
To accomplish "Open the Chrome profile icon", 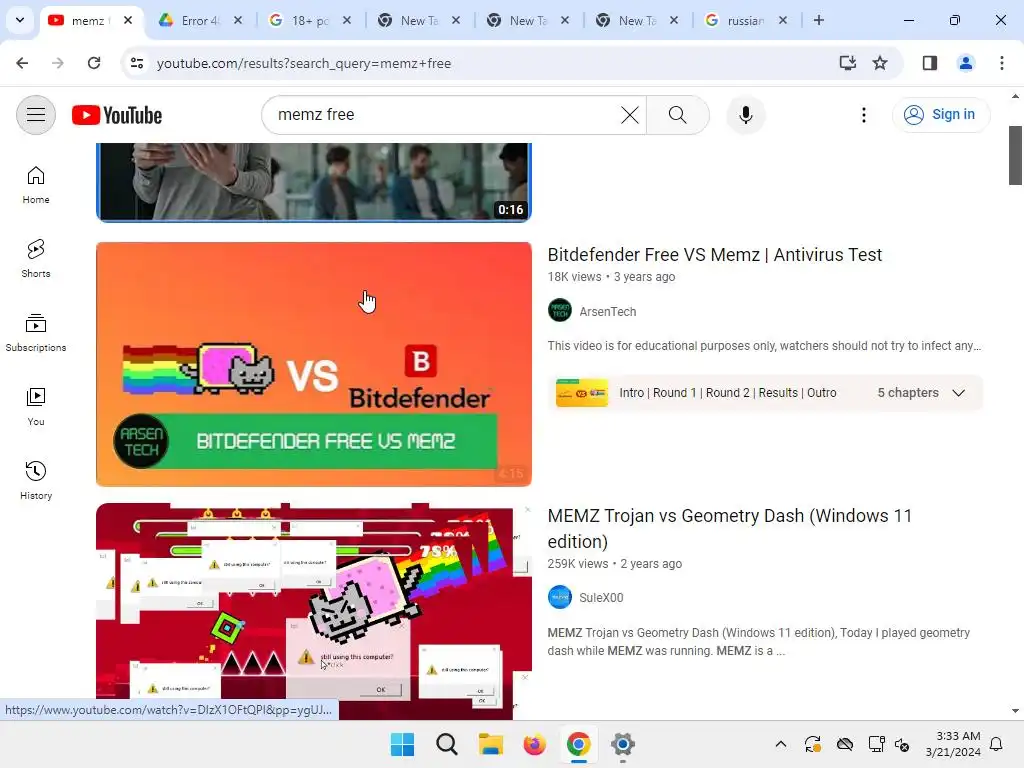I will tap(965, 63).
